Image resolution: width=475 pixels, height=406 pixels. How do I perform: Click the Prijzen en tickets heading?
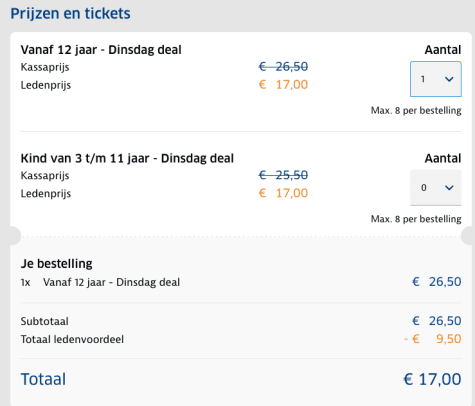click(x=70, y=14)
